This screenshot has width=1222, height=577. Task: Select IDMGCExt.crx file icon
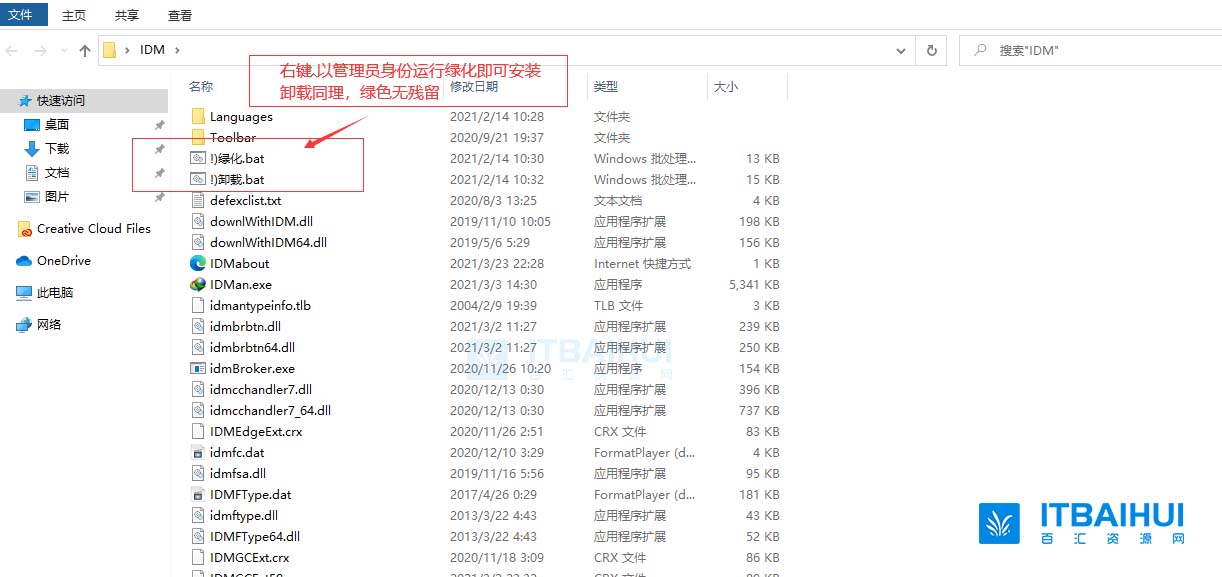pyautogui.click(x=198, y=558)
